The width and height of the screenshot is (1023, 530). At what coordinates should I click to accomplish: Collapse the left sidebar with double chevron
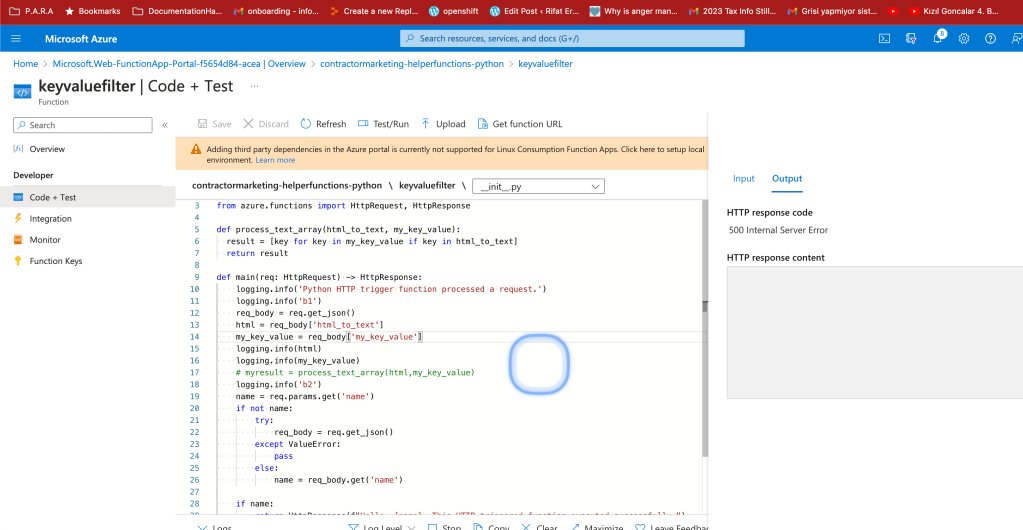(x=165, y=125)
